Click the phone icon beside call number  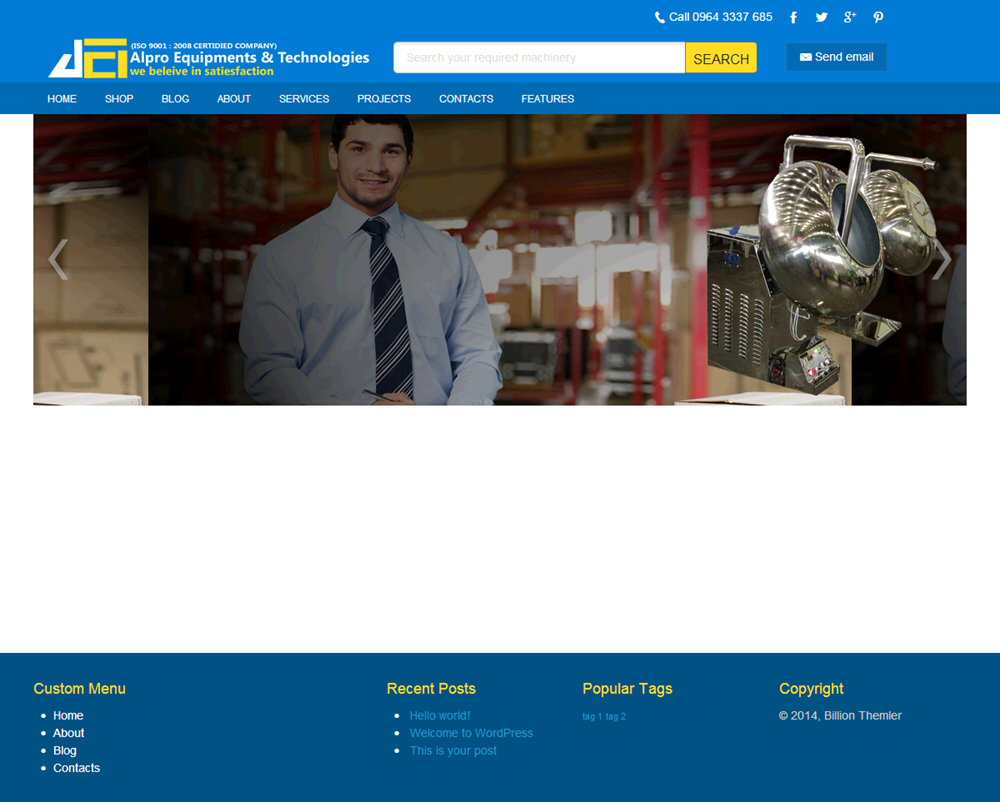point(660,17)
